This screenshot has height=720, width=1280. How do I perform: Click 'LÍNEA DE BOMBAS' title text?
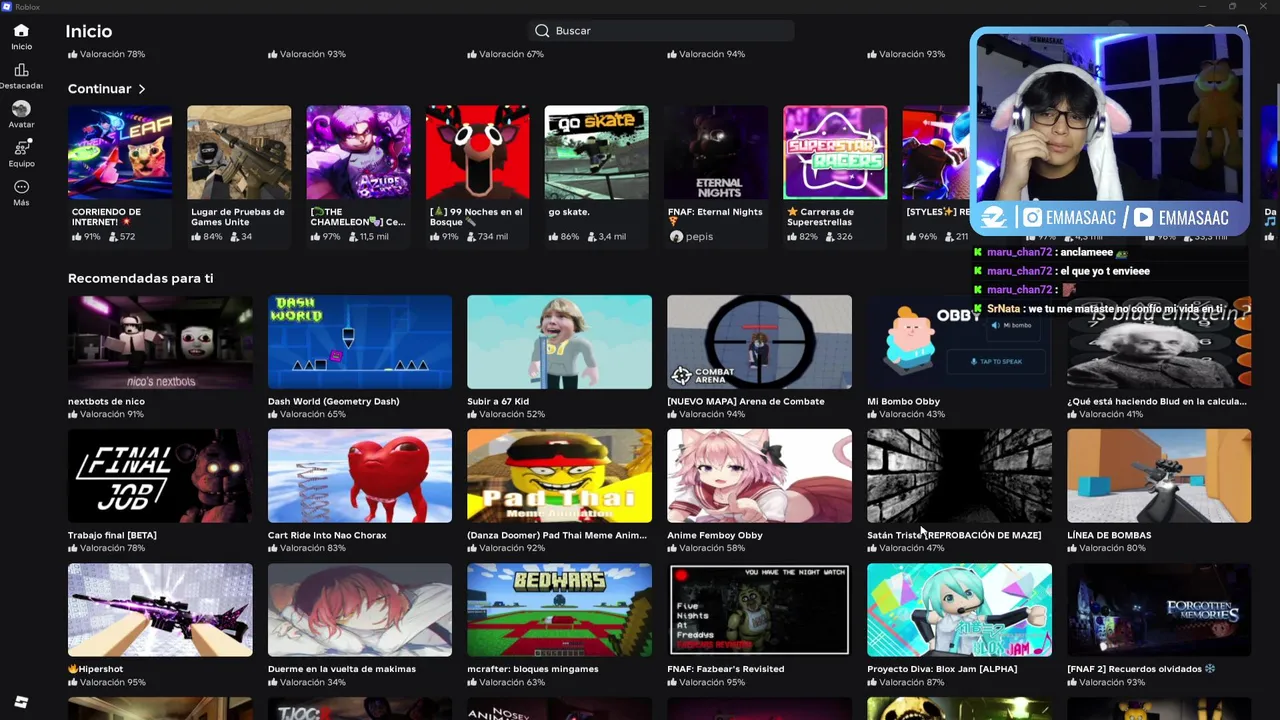pyautogui.click(x=1109, y=535)
